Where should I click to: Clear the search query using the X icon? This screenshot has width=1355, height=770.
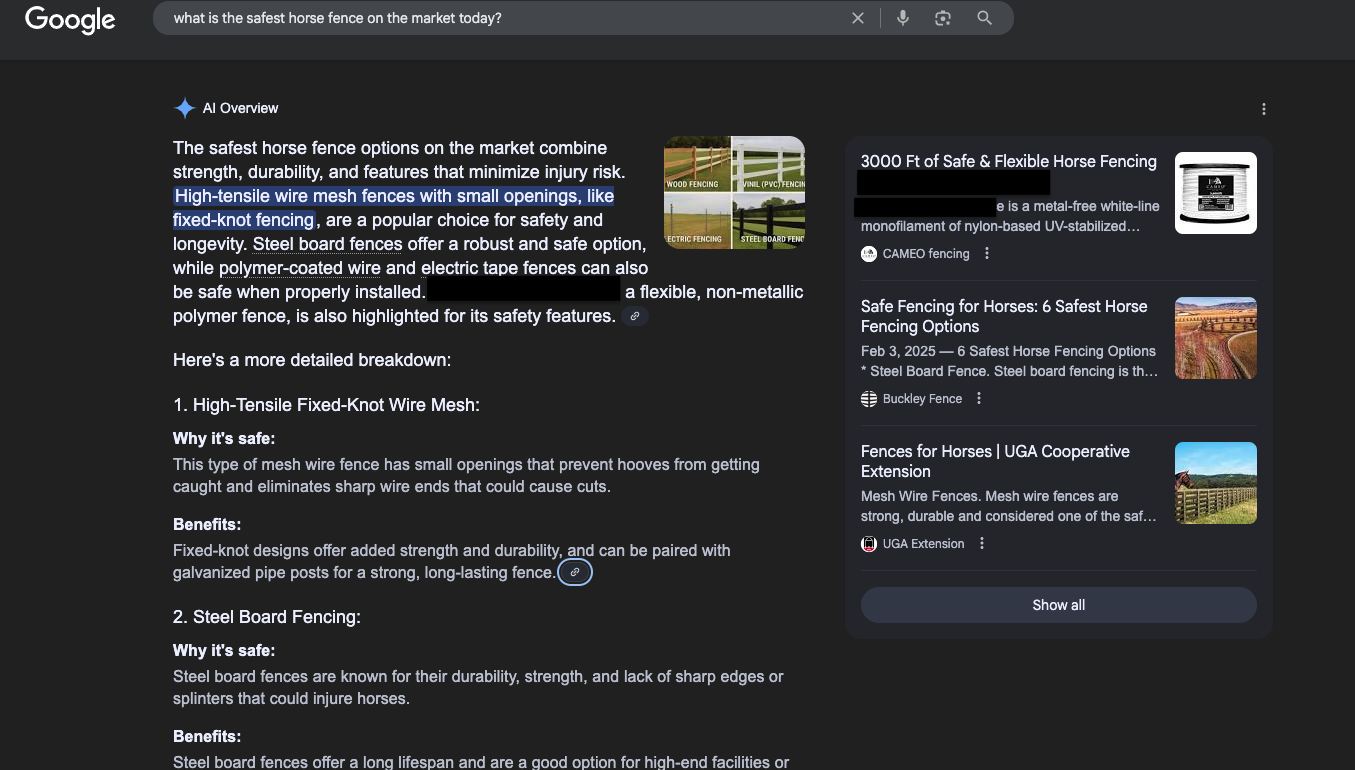pos(858,17)
